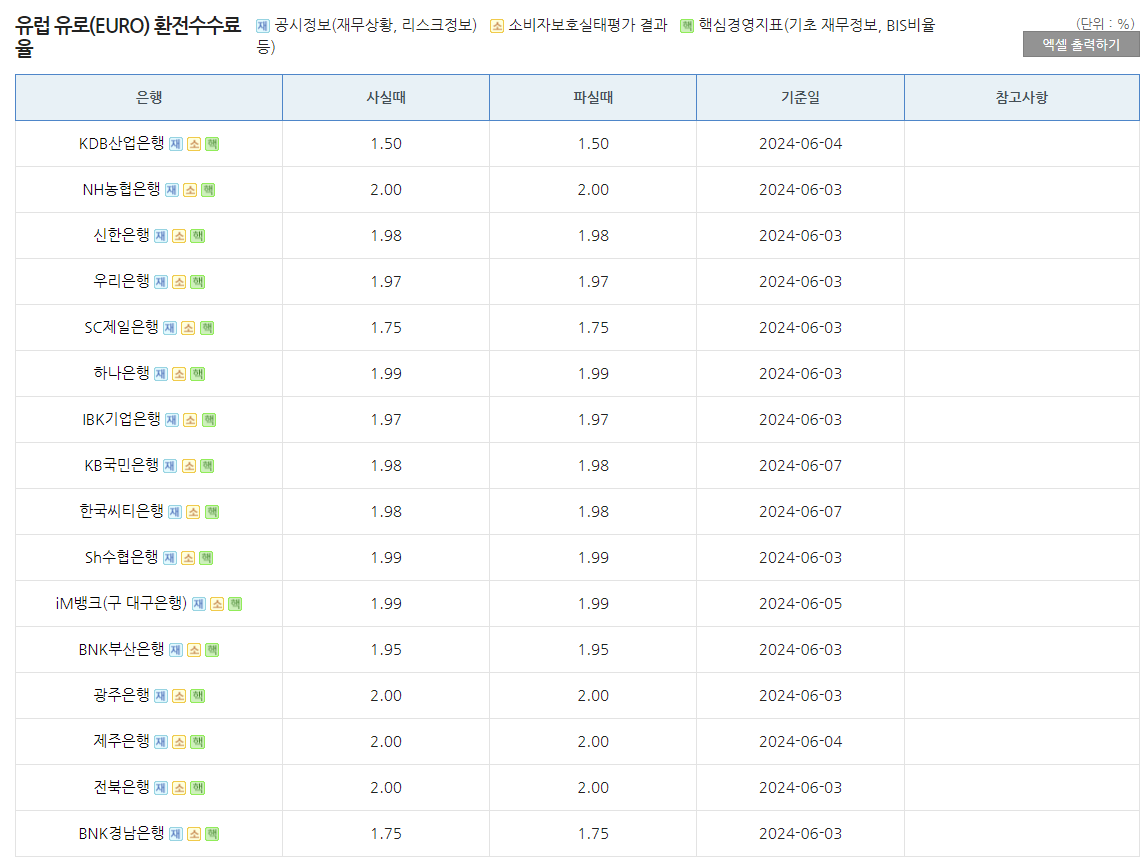Click the 소 icon beside 제주은행
1147x867 pixels.
178,741
